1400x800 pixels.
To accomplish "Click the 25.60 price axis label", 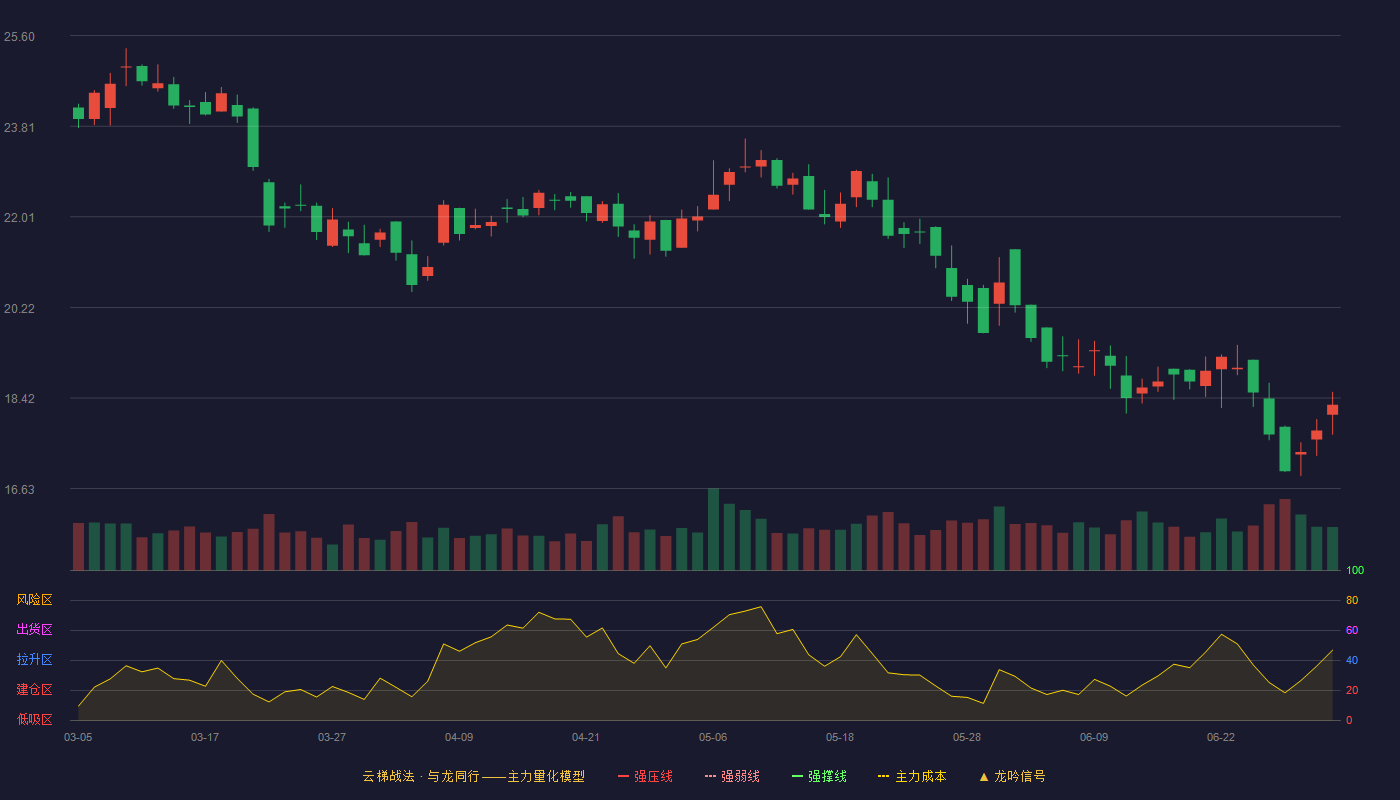I will coord(19,37).
